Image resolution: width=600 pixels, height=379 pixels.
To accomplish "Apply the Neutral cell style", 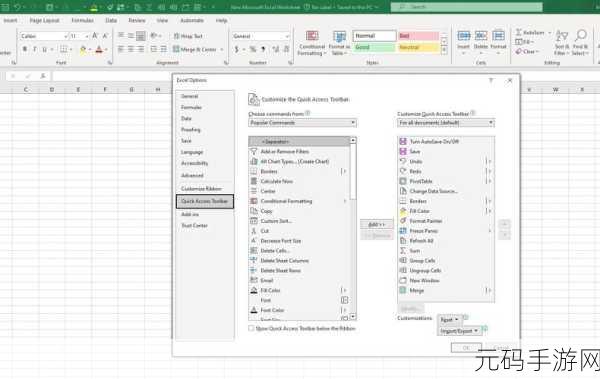I will point(419,47).
